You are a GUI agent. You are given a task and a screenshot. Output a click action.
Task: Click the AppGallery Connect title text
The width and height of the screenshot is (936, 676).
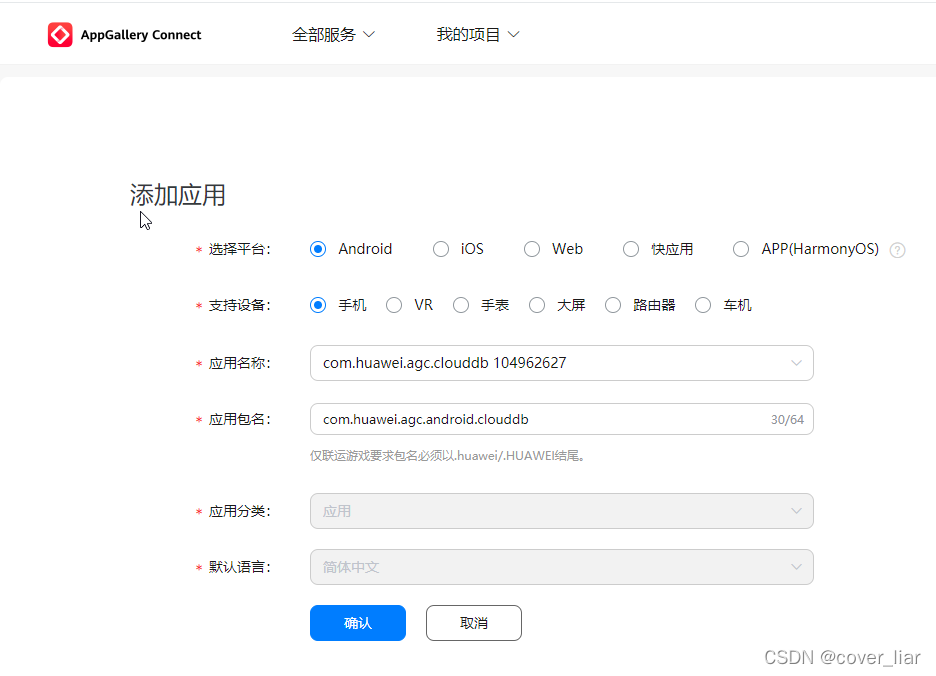(x=141, y=35)
